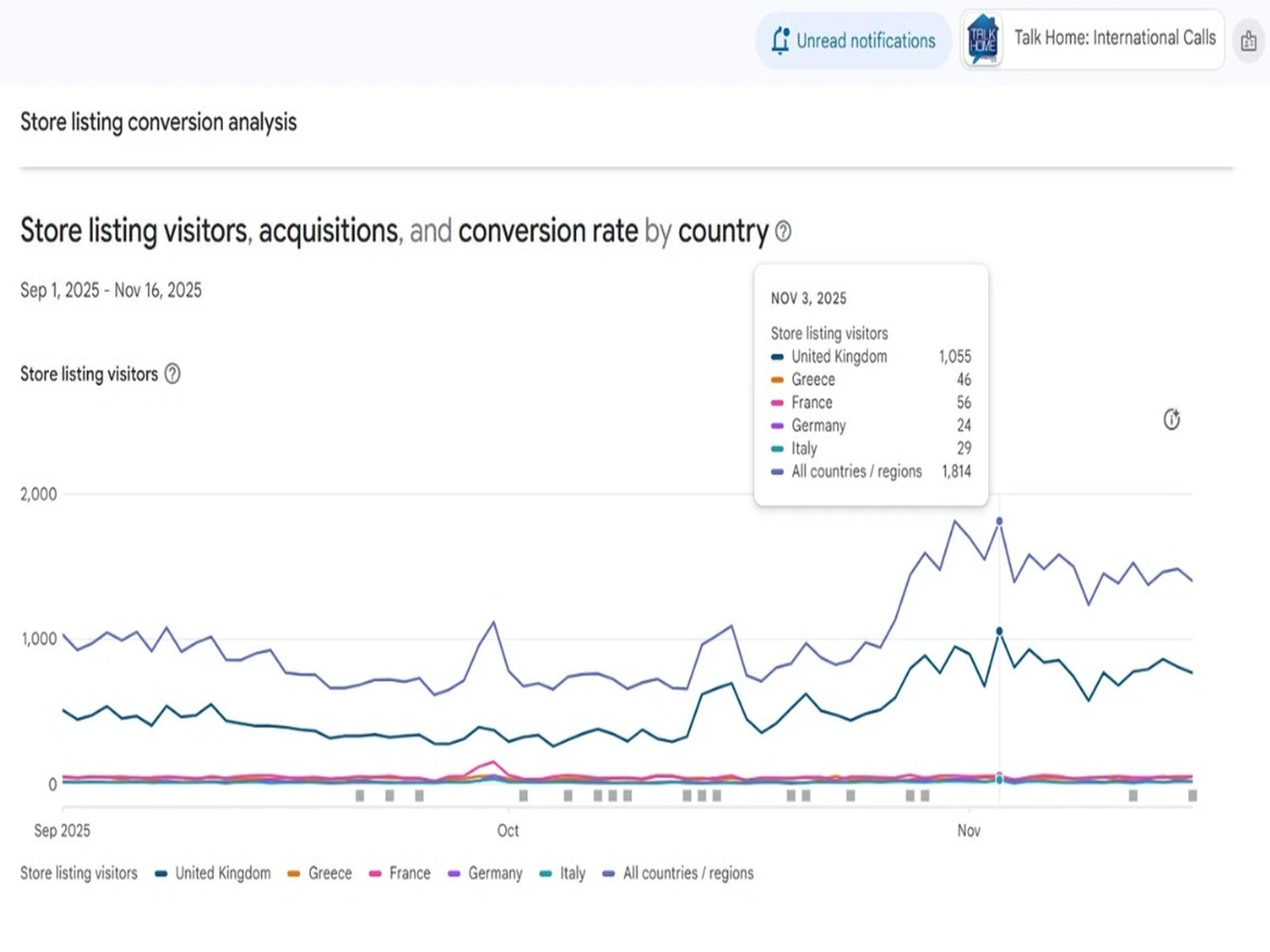Toggle All countries / regions legend entry
Screen dimensions: 1270x952
(679, 873)
